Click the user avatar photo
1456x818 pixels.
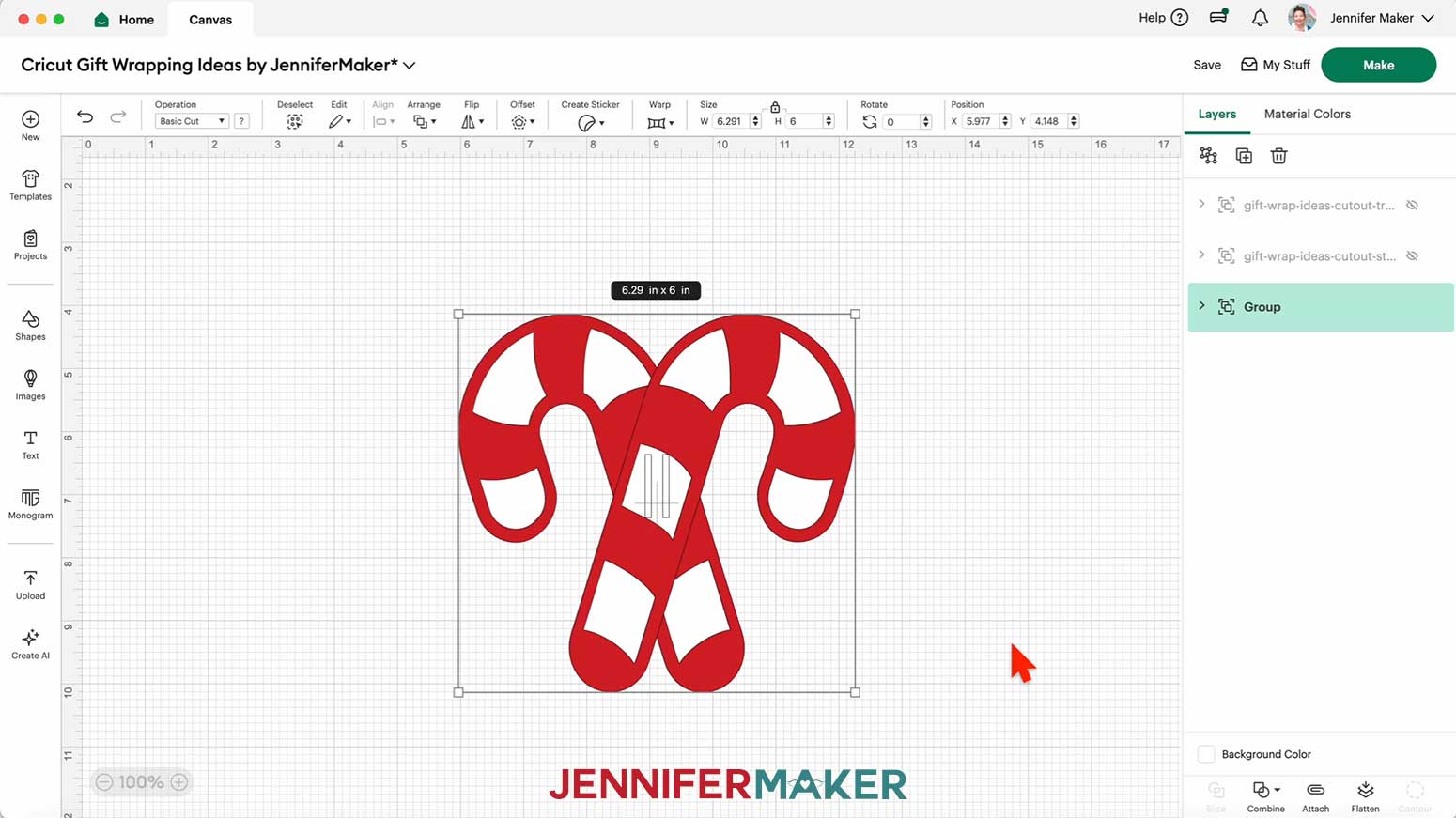coord(1301,18)
